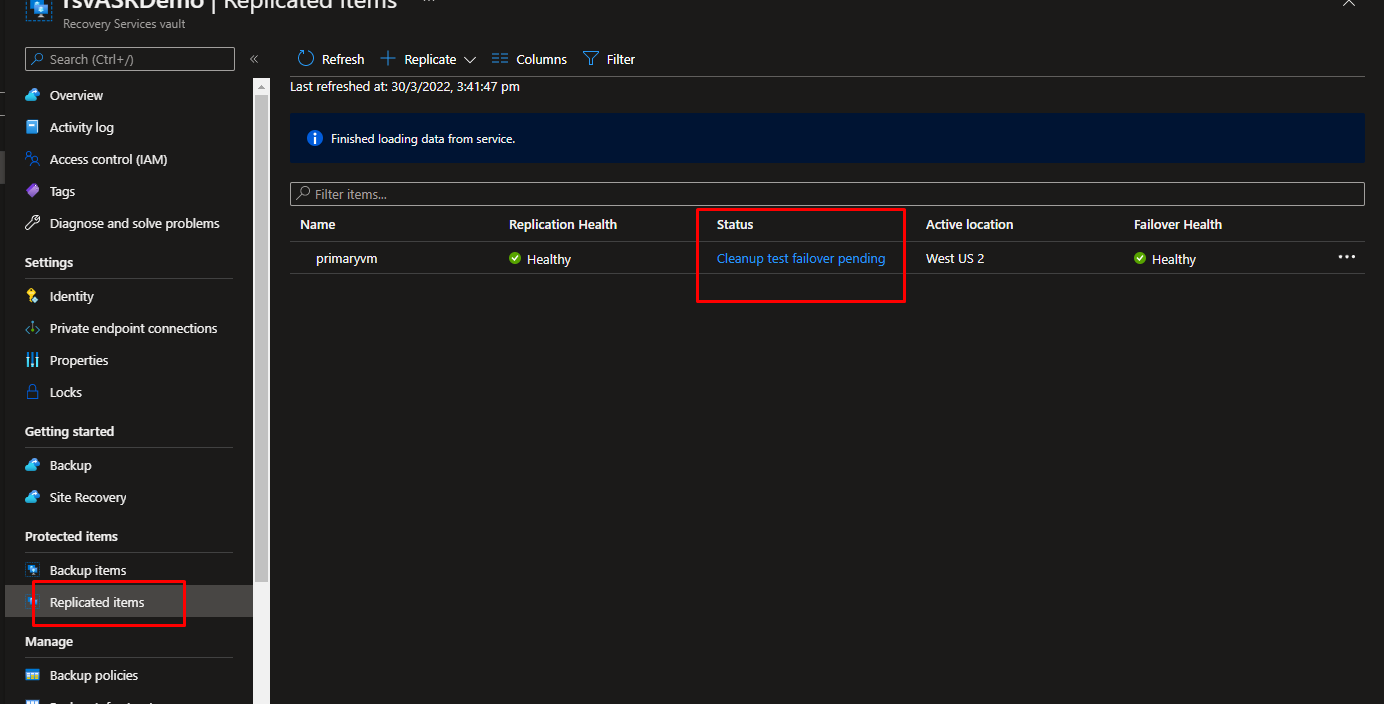The width and height of the screenshot is (1384, 704).
Task: Select Diagnose and solve problems
Action: point(33,223)
